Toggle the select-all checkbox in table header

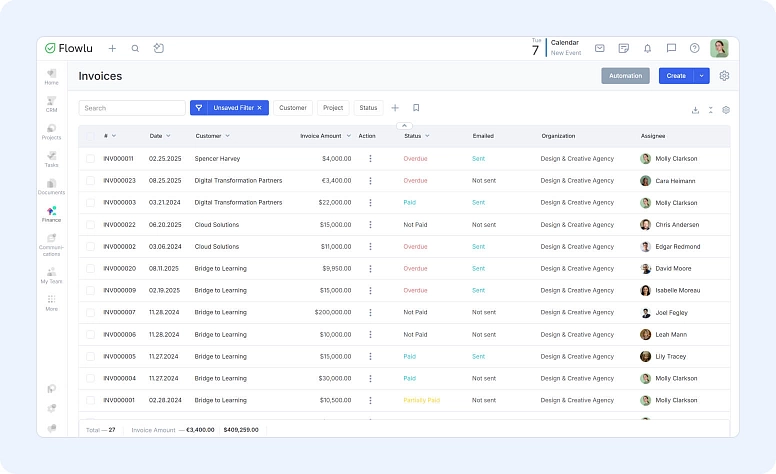pyautogui.click(x=90, y=135)
